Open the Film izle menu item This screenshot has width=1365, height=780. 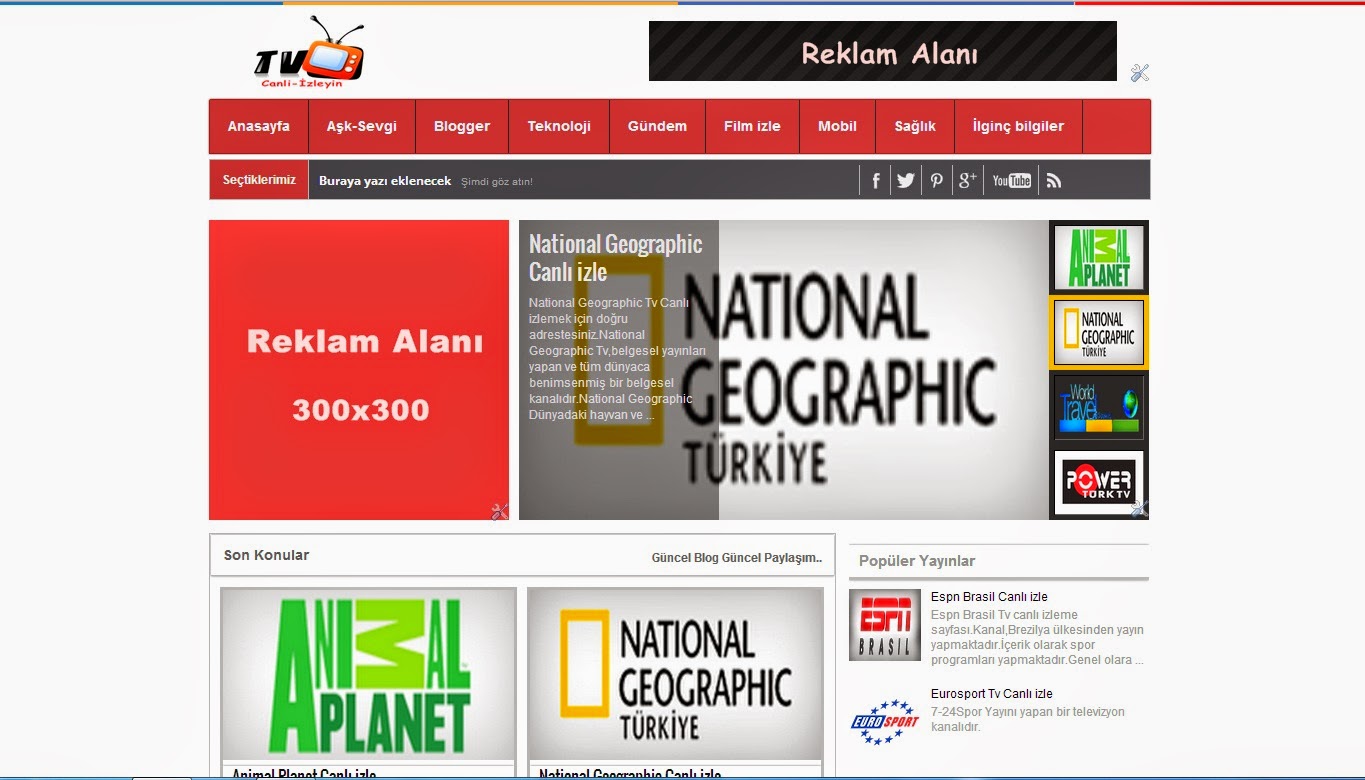pos(752,126)
